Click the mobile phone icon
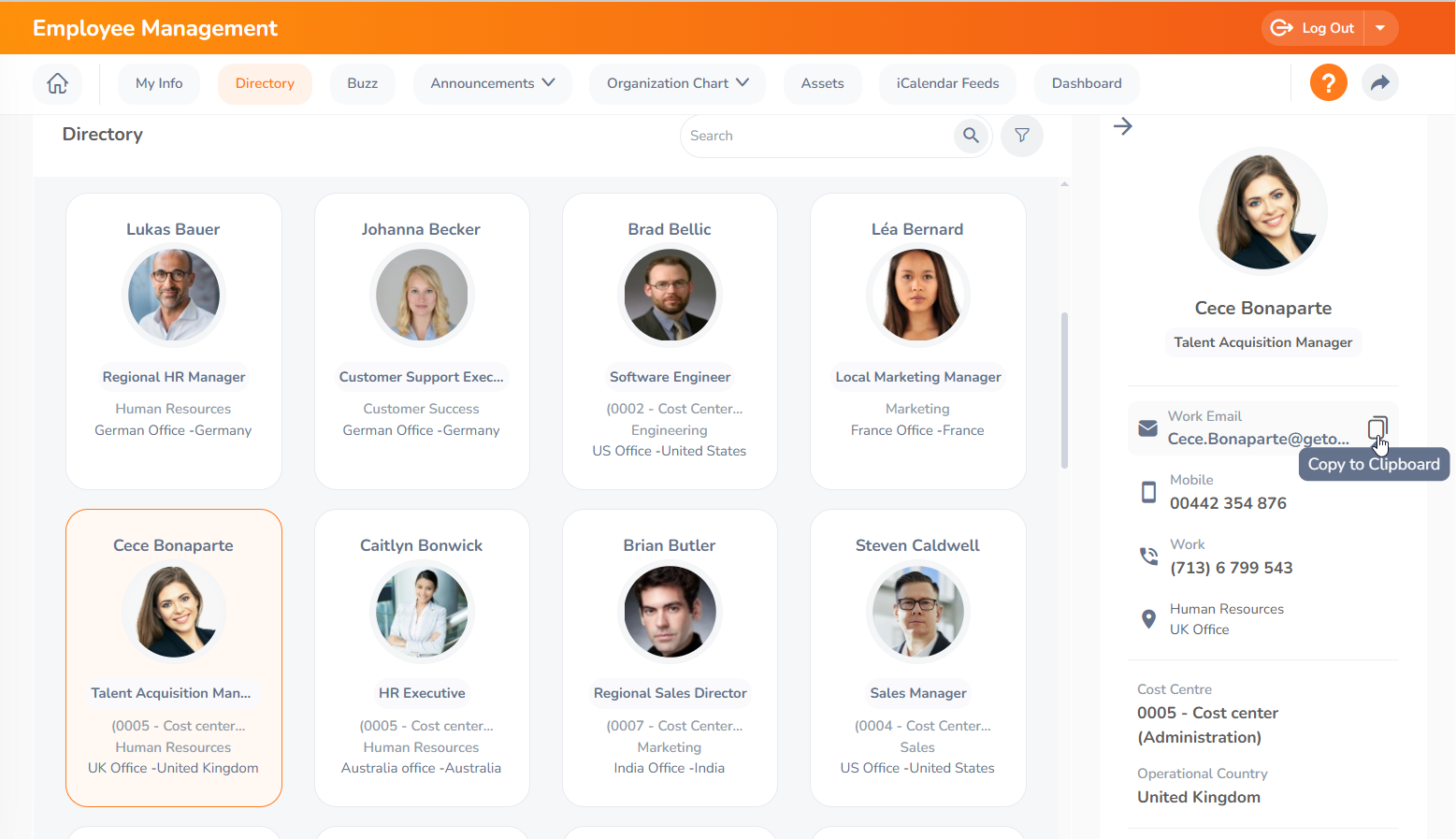The image size is (1456, 839). (1148, 492)
